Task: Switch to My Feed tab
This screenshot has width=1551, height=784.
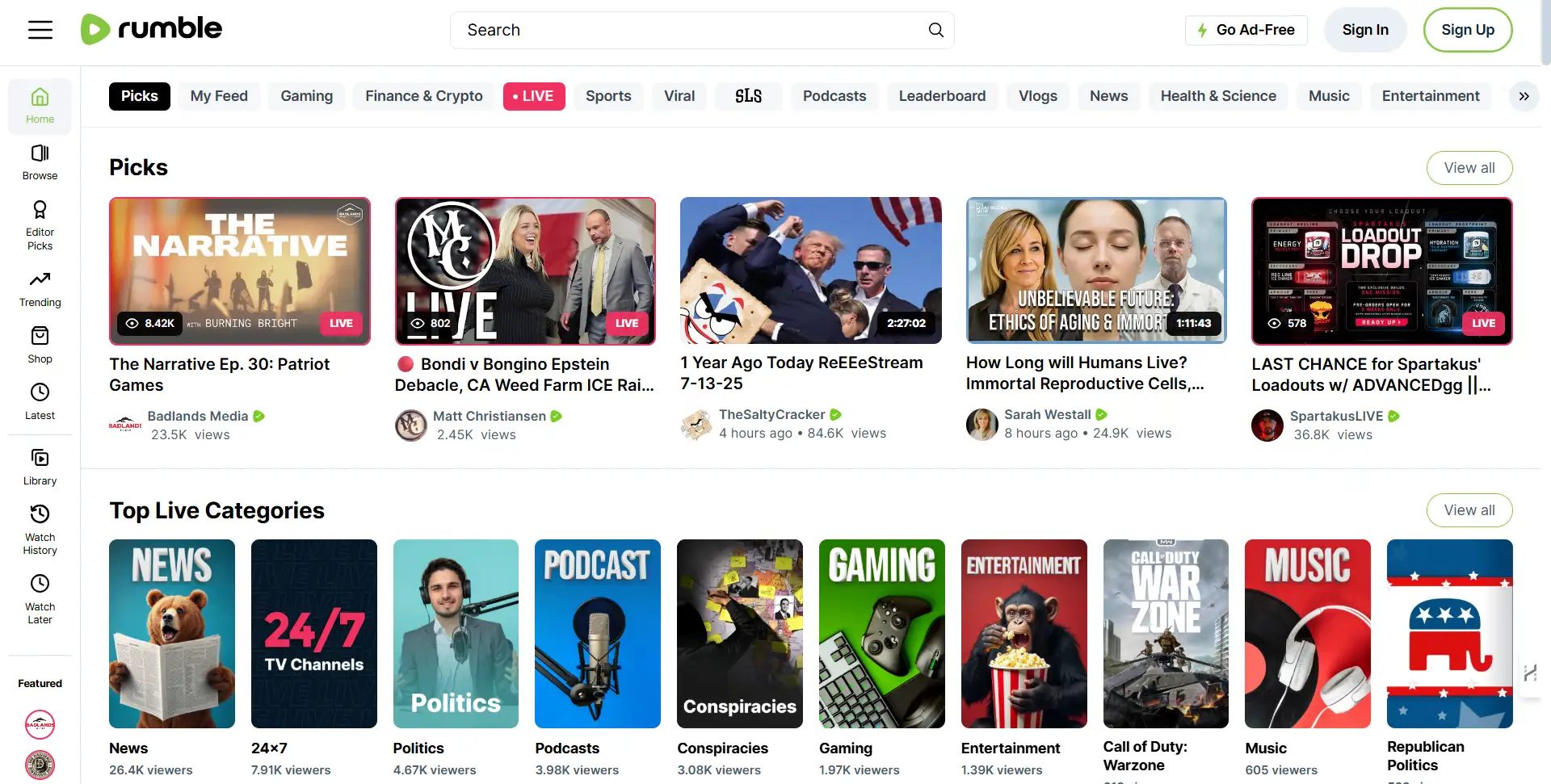Action: click(x=219, y=96)
